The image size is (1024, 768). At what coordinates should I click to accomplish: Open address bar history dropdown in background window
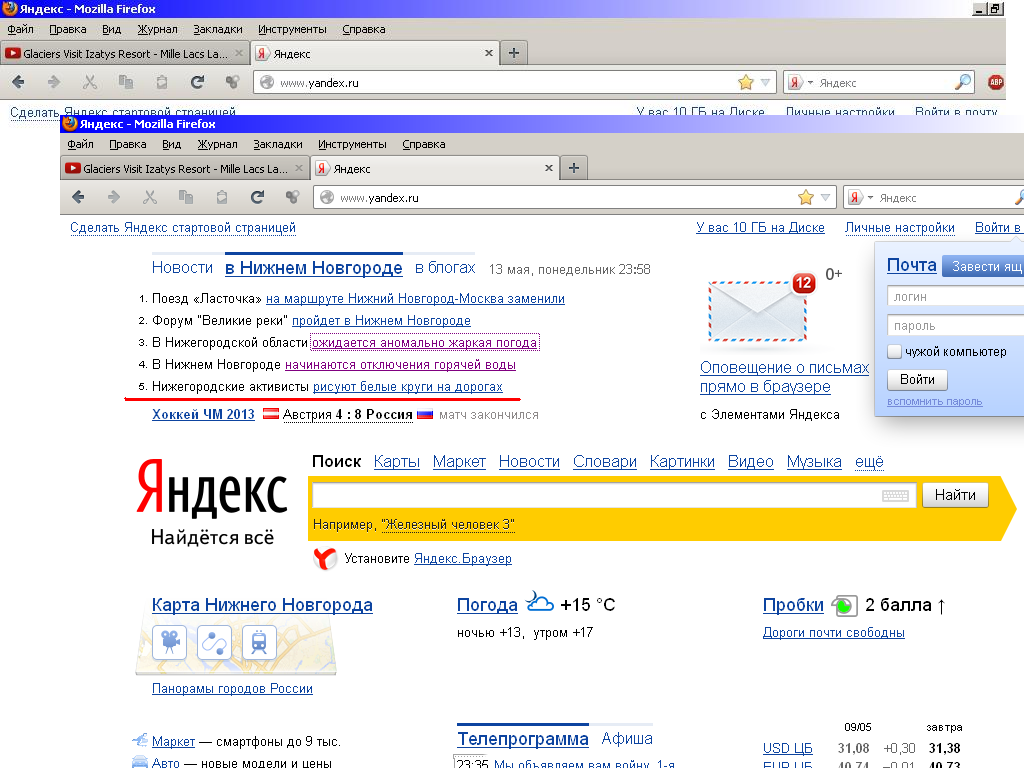click(x=765, y=82)
